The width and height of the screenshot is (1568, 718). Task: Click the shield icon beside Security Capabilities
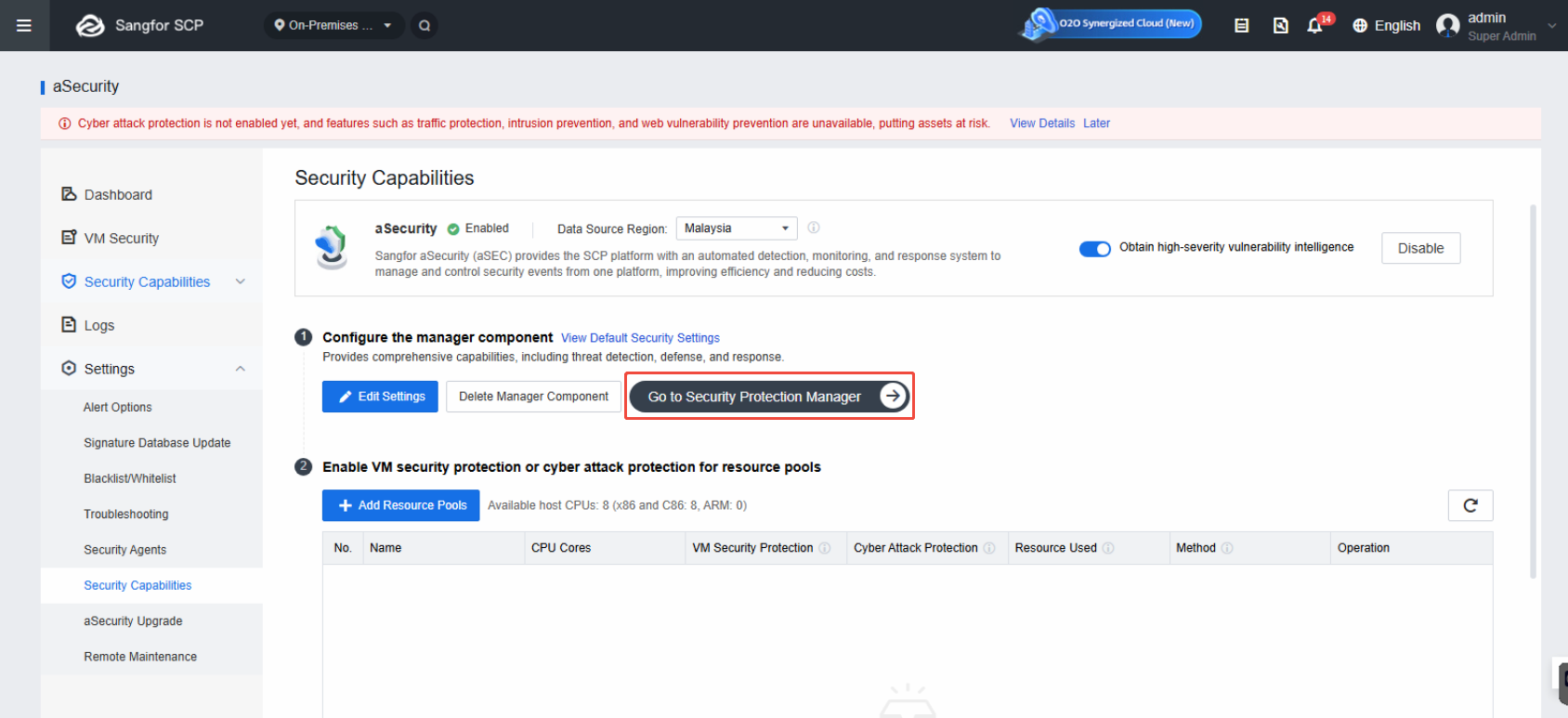coord(69,281)
